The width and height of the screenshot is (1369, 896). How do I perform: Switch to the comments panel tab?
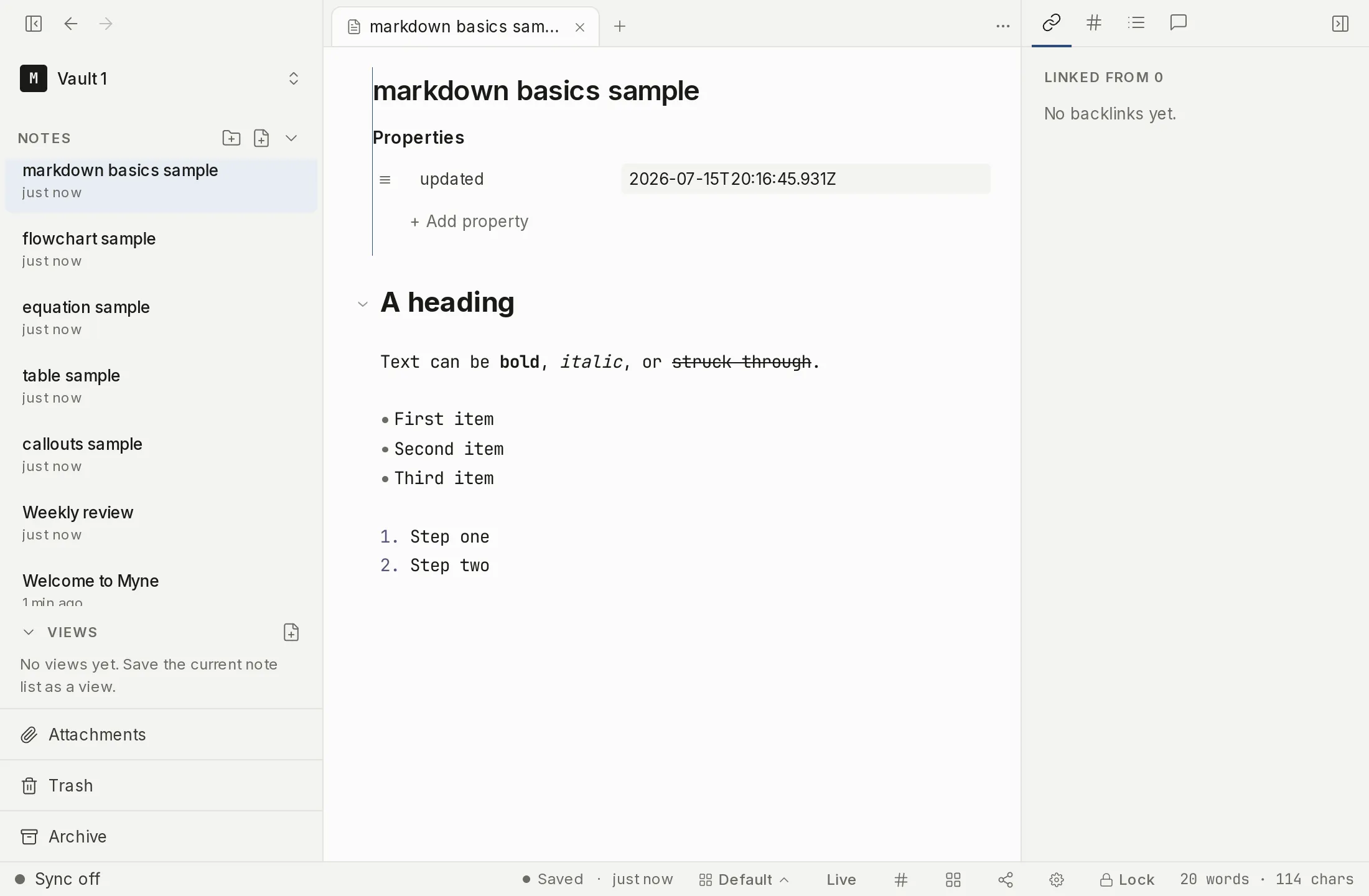point(1179,23)
